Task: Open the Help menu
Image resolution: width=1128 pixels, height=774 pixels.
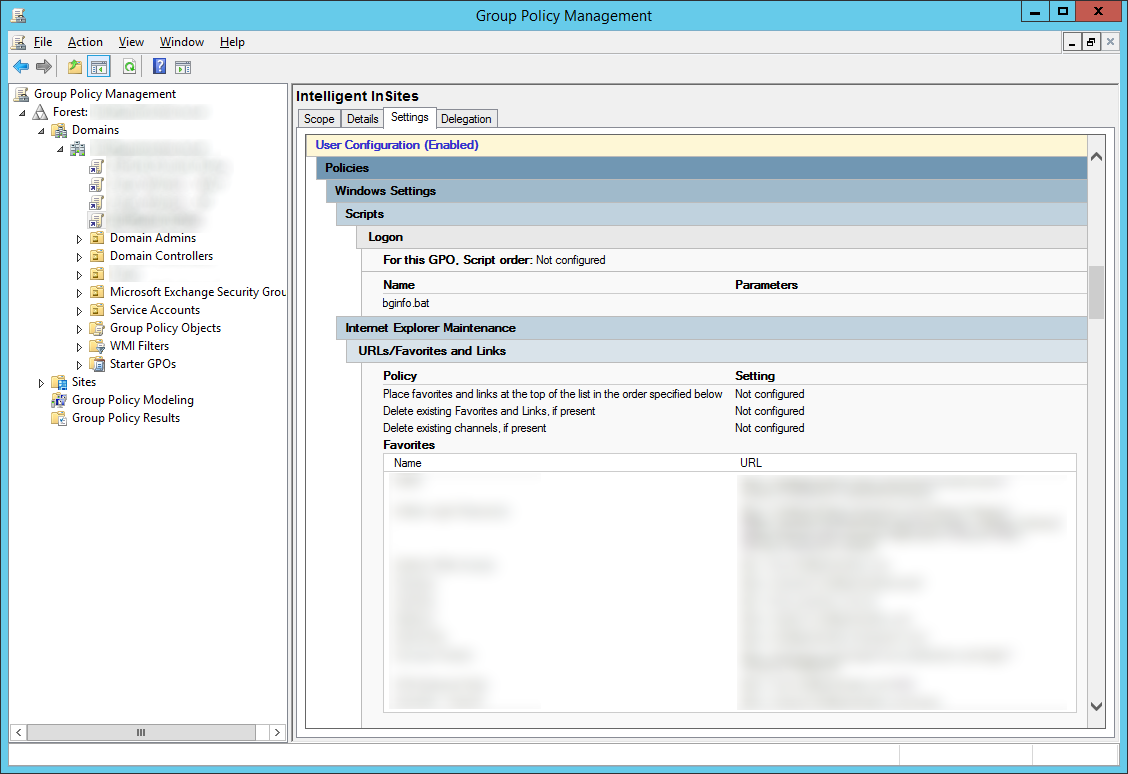Action: pyautogui.click(x=232, y=42)
